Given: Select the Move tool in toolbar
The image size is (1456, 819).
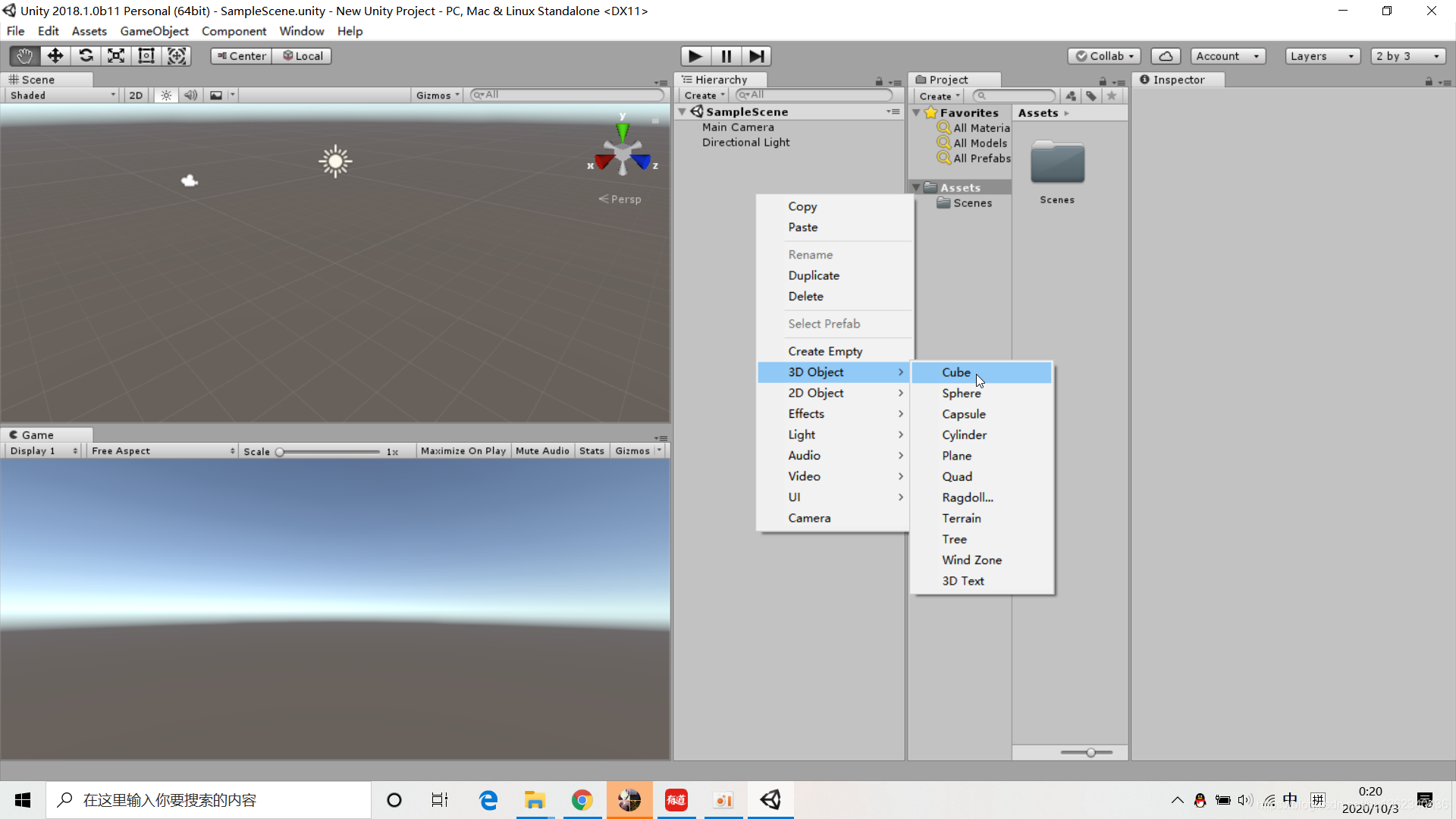Looking at the screenshot, I should pos(55,55).
